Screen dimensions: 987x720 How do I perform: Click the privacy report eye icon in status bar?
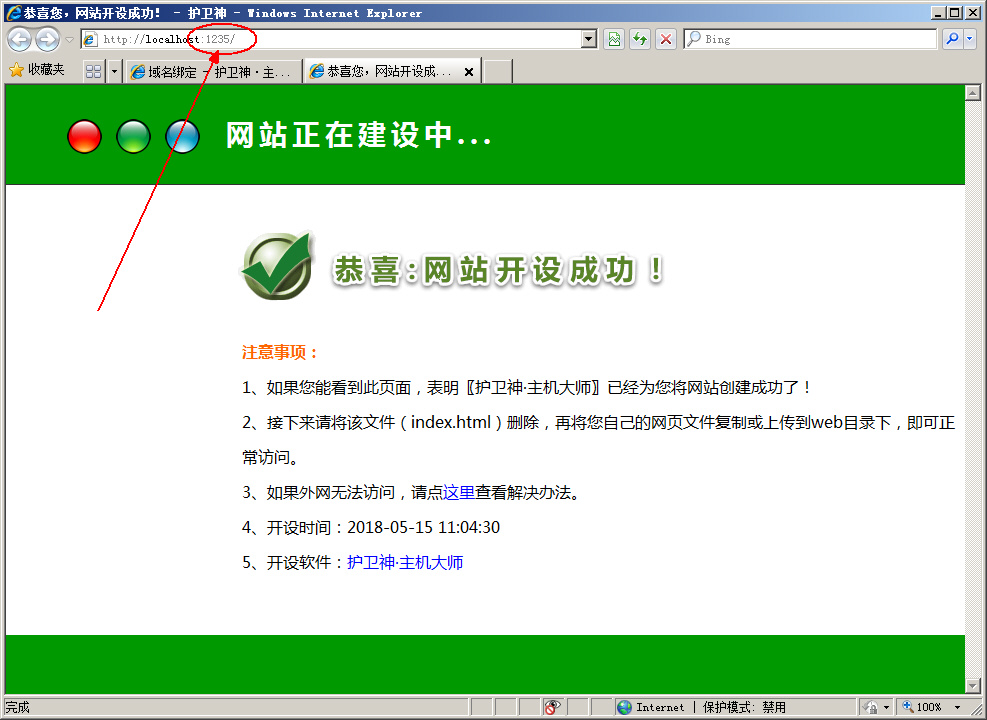[x=553, y=707]
